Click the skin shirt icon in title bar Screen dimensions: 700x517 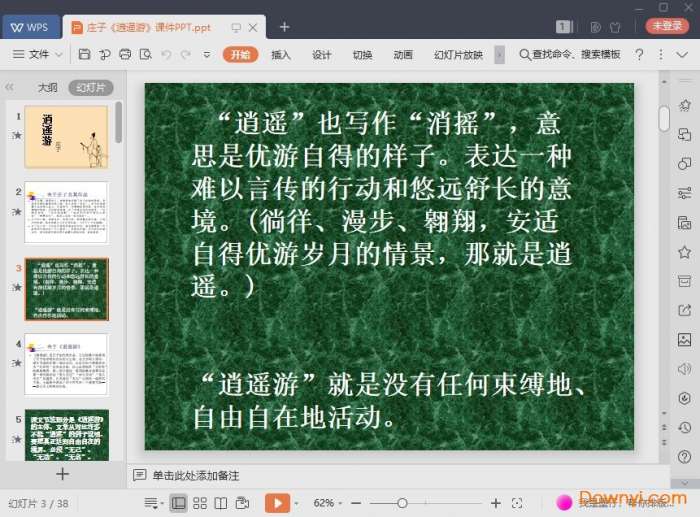[615, 27]
